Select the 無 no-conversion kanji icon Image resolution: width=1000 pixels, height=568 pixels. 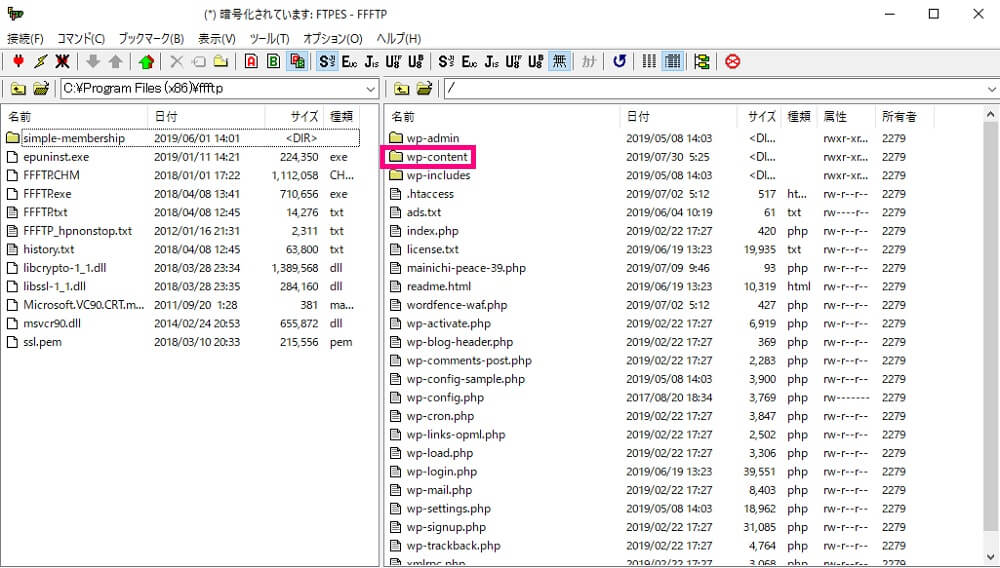[x=559, y=61]
